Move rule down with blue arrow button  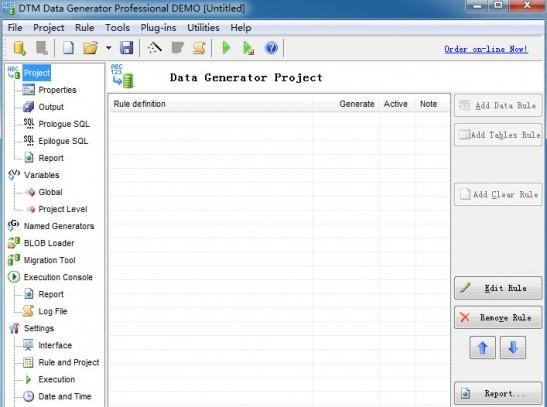pyautogui.click(x=513, y=347)
